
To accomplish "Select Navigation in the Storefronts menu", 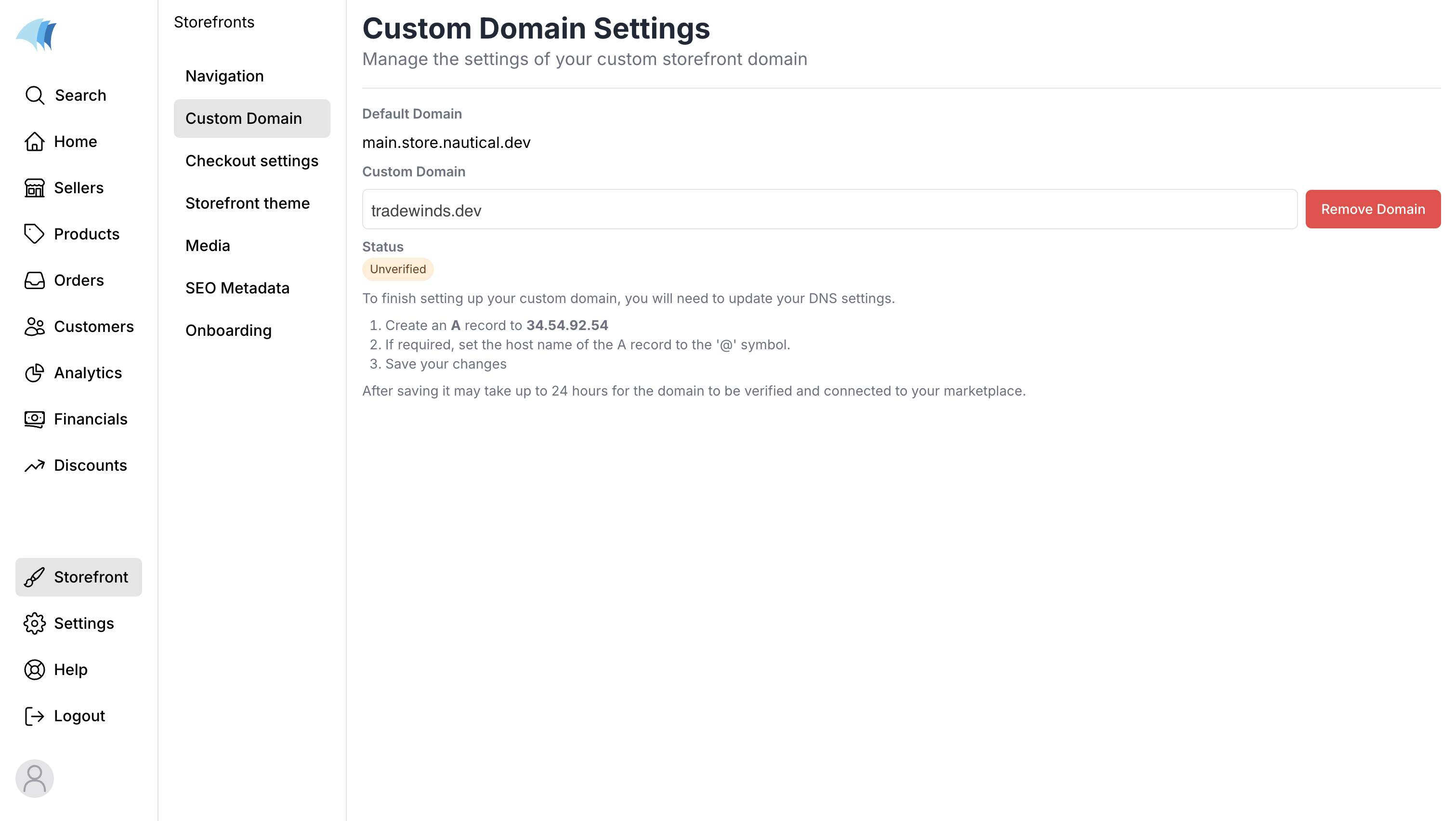I will point(224,76).
